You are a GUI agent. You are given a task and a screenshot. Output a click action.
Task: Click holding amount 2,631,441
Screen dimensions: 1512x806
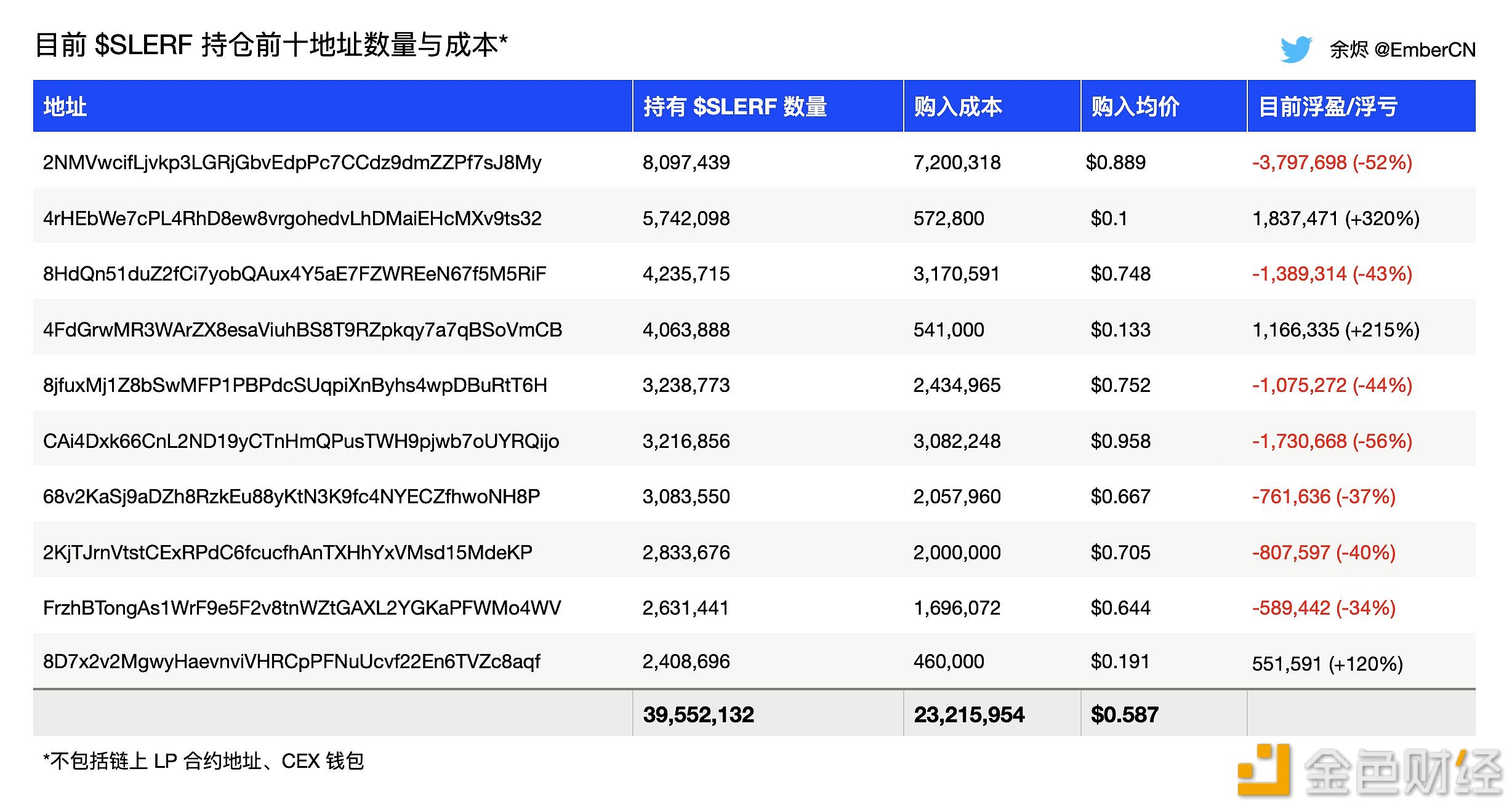tap(686, 608)
